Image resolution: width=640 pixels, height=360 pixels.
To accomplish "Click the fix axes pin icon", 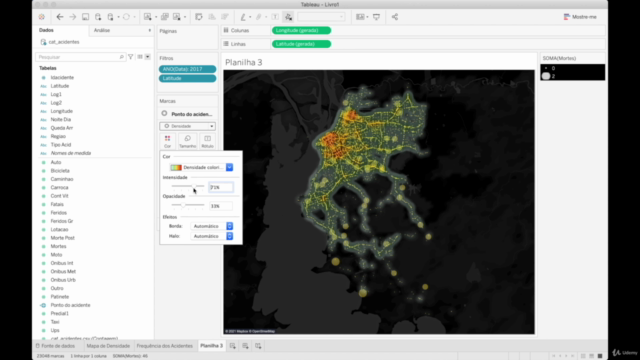I will [288, 17].
